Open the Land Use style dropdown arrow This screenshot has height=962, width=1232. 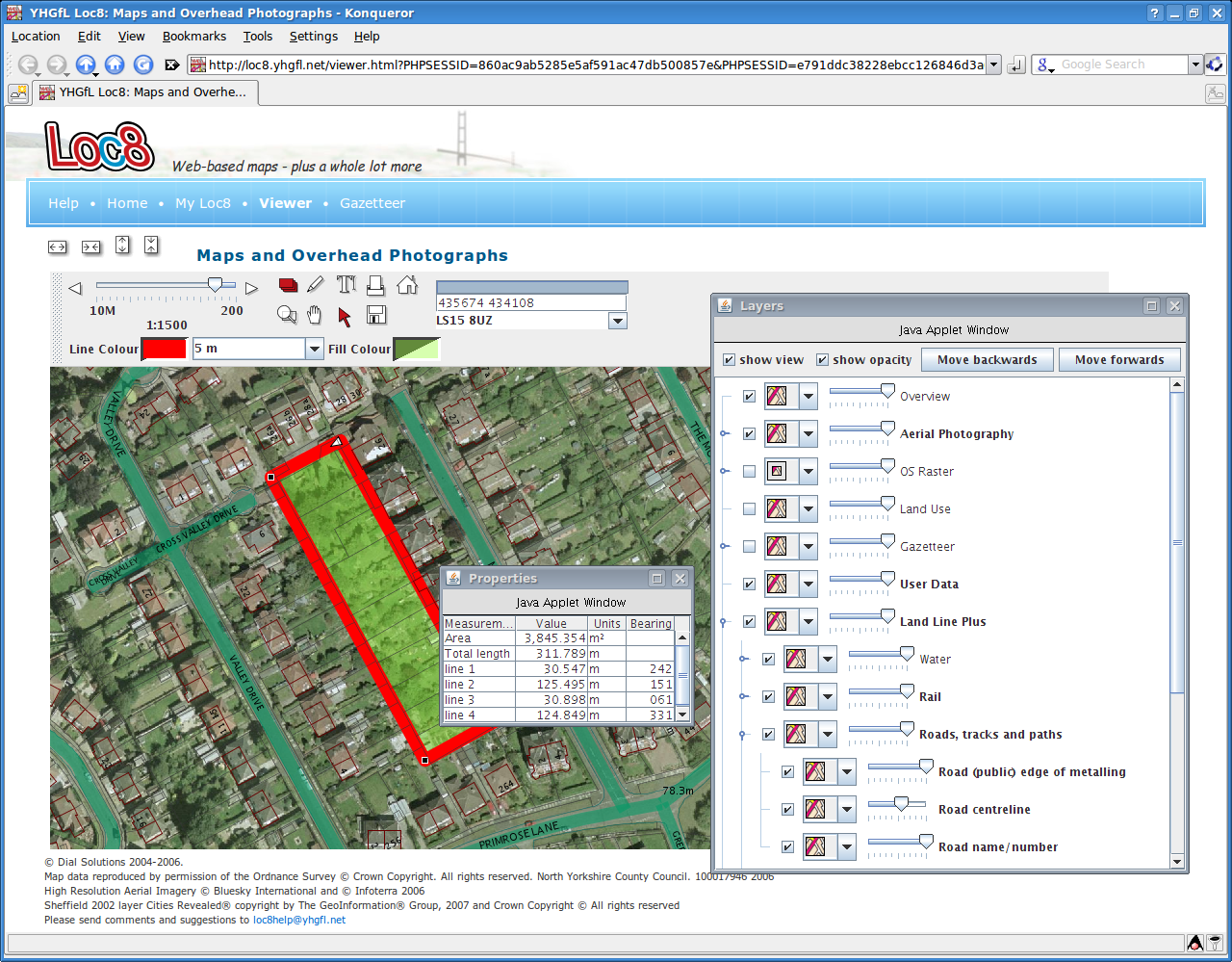coord(808,508)
